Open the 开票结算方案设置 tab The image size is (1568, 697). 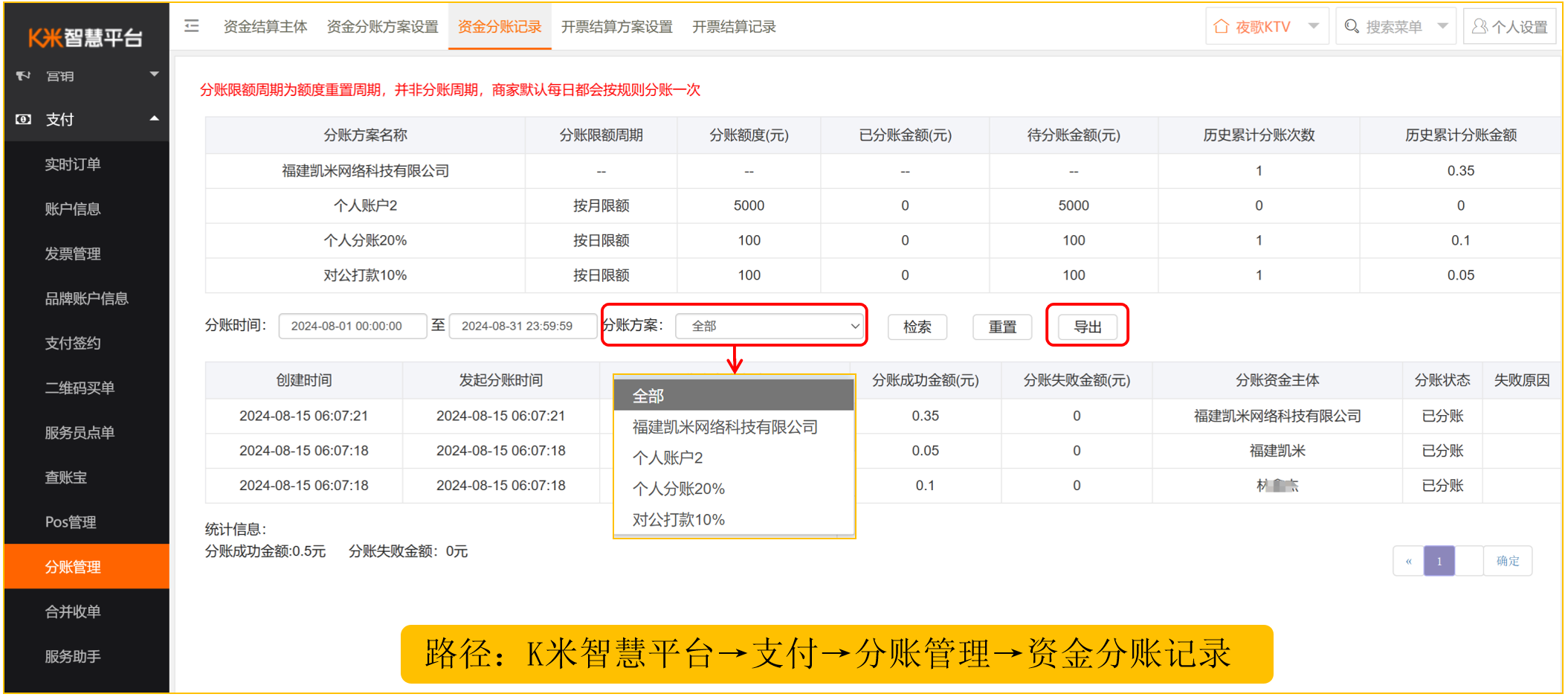point(617,27)
